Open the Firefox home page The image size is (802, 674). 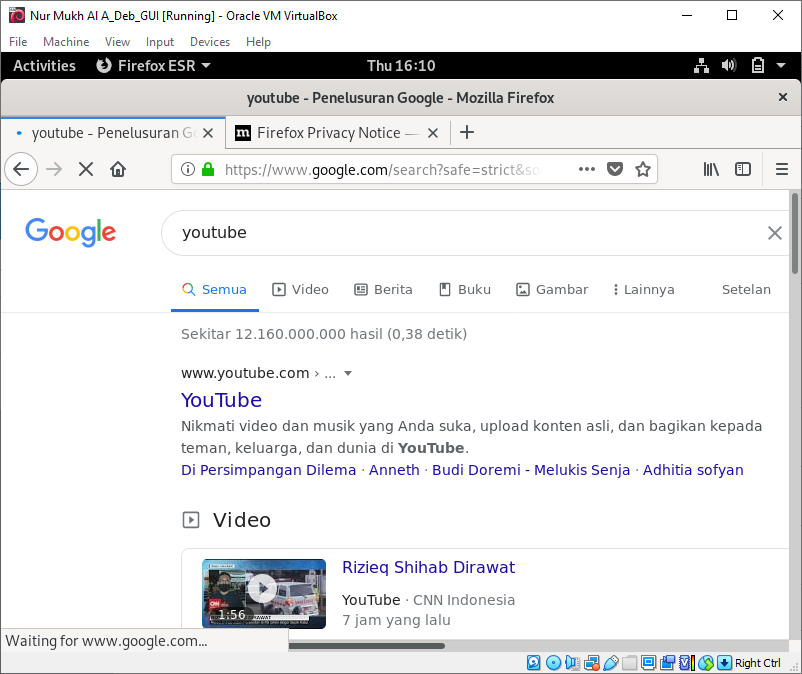[x=118, y=169]
